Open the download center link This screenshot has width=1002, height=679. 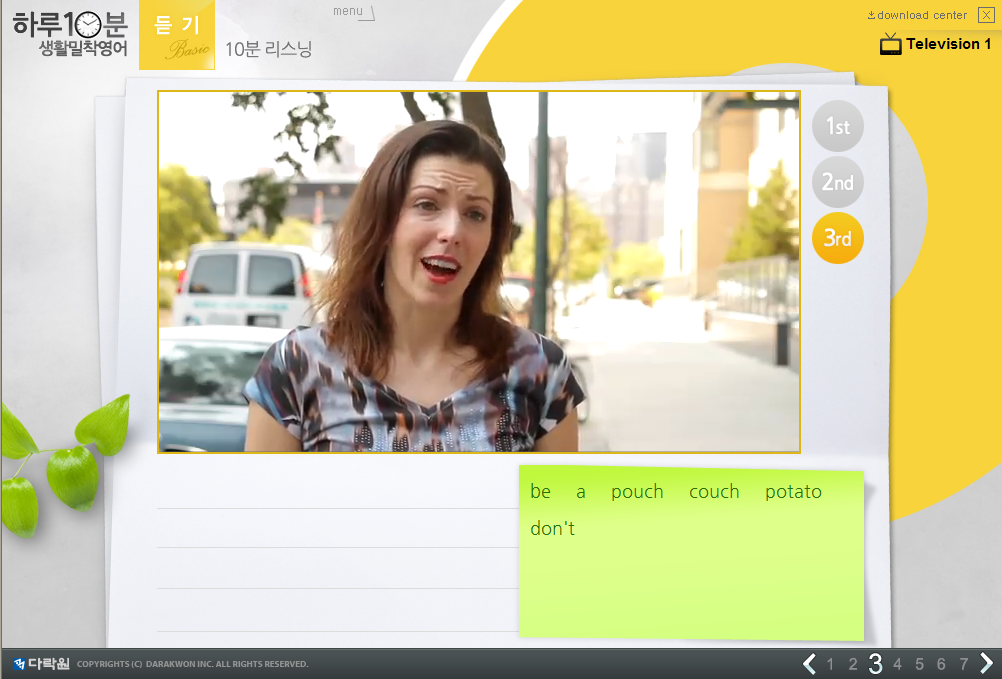click(x=917, y=15)
